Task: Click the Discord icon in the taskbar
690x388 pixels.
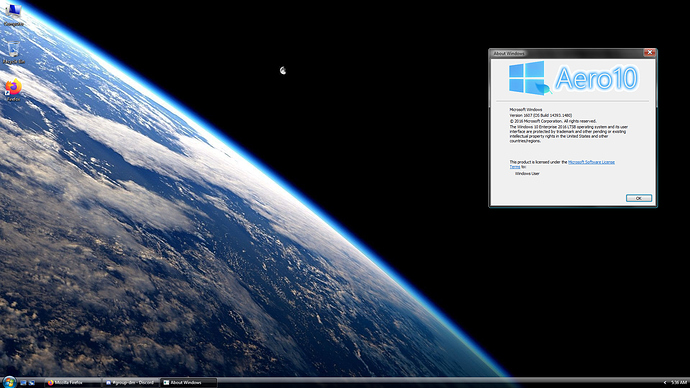Action: click(108, 383)
